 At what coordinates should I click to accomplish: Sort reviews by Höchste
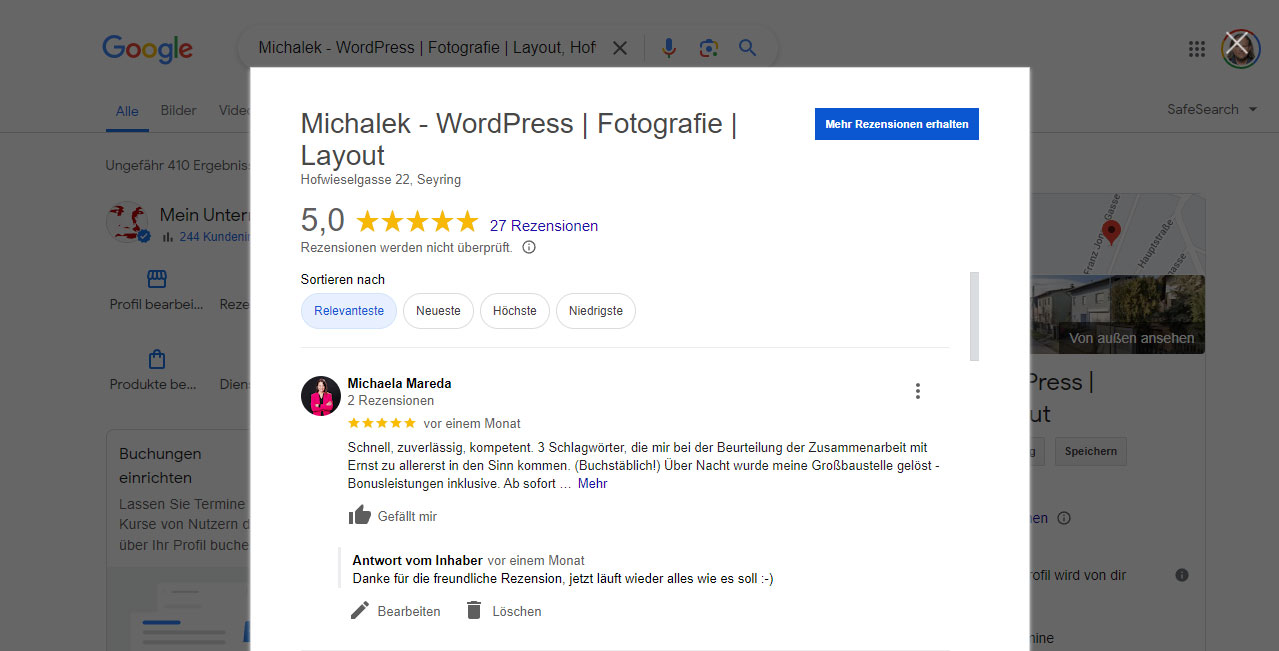click(515, 311)
